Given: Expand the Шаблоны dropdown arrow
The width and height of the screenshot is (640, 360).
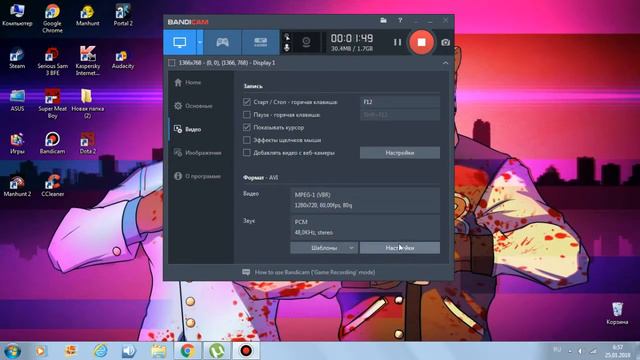Looking at the screenshot, I should coord(352,248).
